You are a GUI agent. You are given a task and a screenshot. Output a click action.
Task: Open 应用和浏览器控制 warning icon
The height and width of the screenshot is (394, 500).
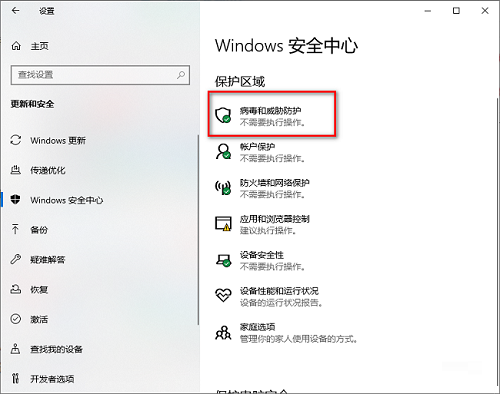223,224
